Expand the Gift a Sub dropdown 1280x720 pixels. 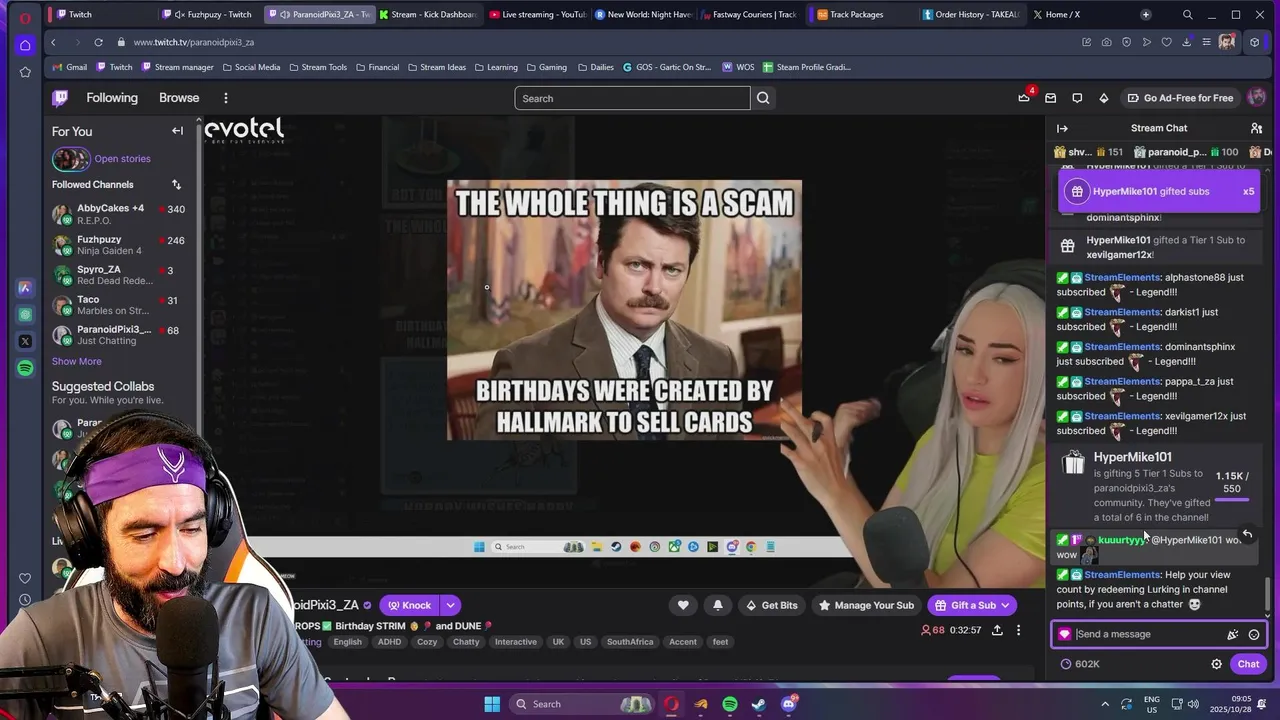[1005, 605]
